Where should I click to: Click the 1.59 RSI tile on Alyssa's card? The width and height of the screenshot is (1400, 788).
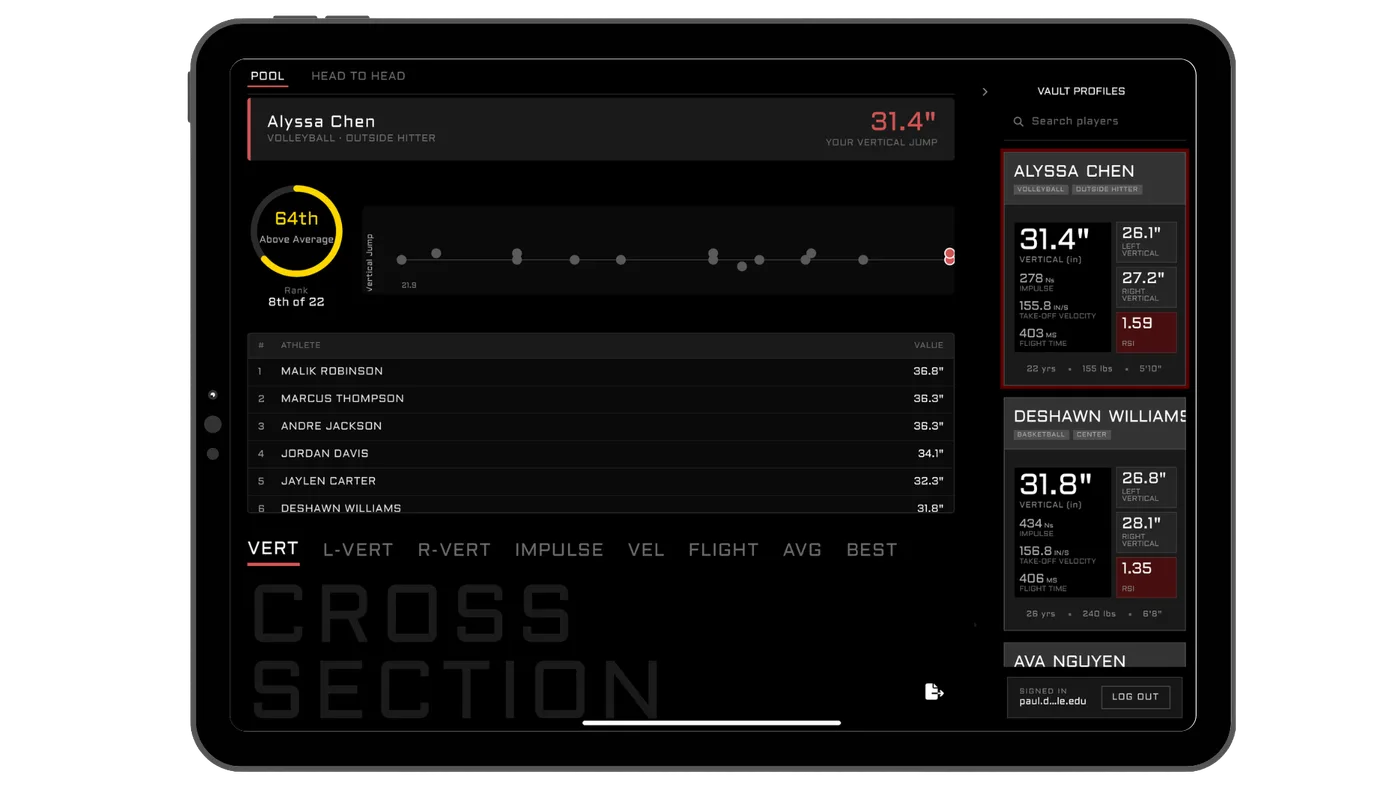tap(1146, 332)
